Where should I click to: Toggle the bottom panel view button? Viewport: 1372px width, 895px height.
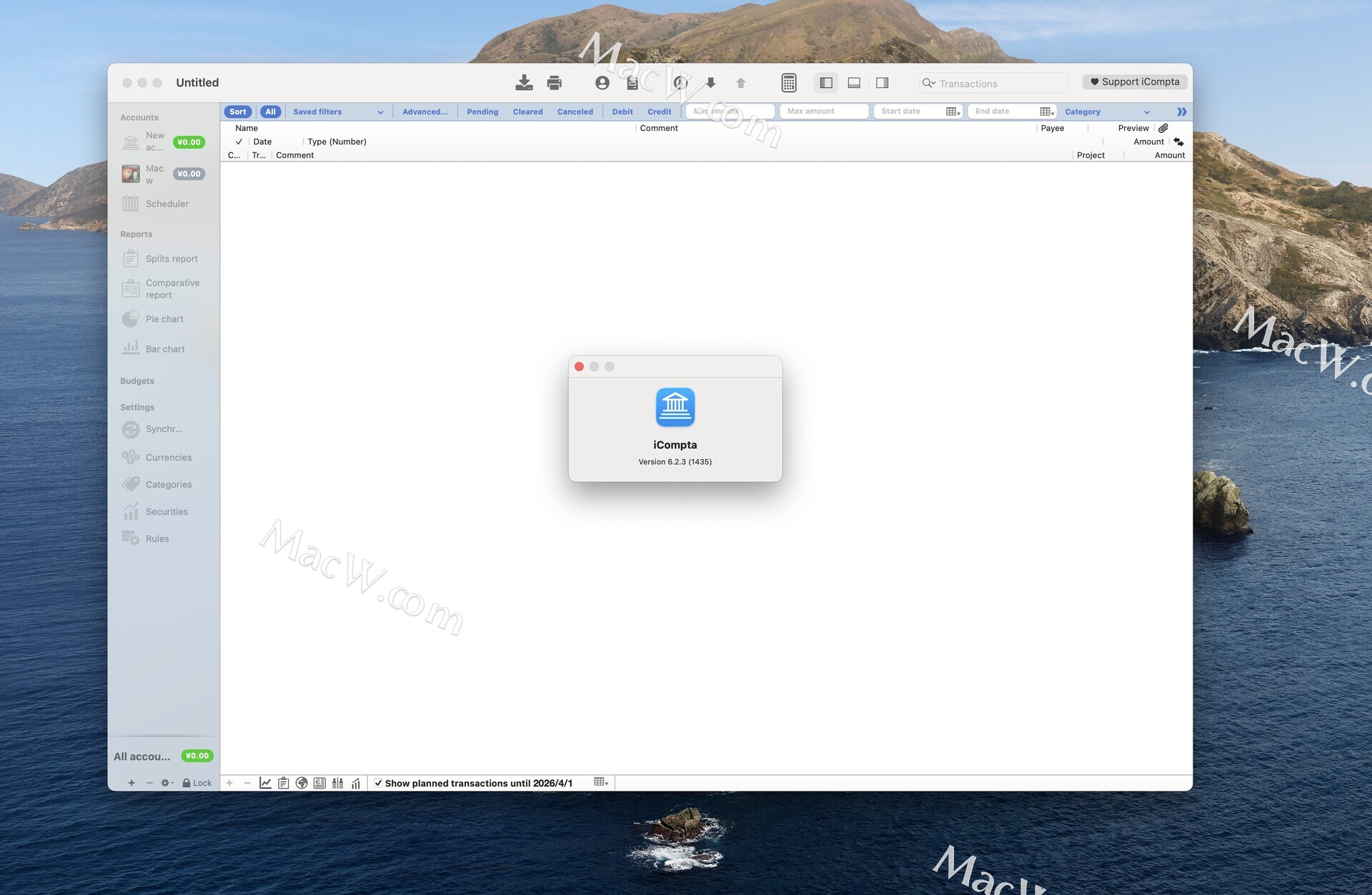coord(854,83)
